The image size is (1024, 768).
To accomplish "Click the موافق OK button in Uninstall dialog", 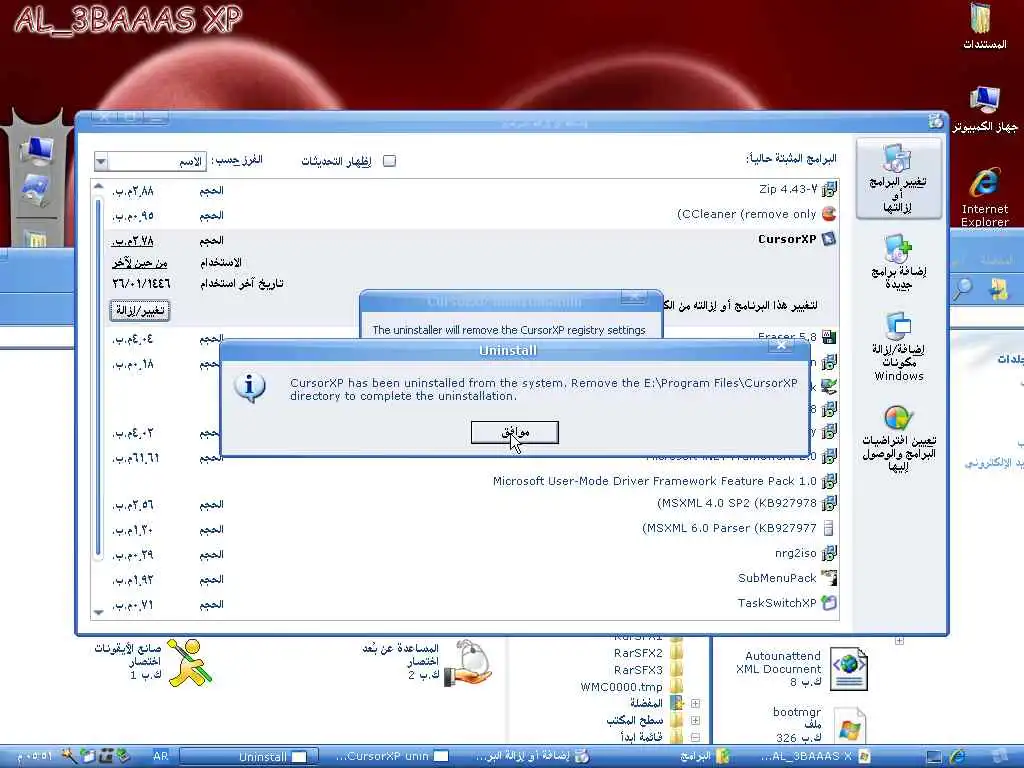I will 515,432.
